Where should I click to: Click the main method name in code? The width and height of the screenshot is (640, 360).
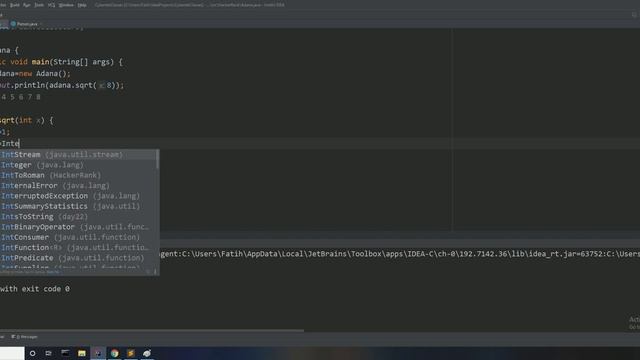(x=40, y=62)
